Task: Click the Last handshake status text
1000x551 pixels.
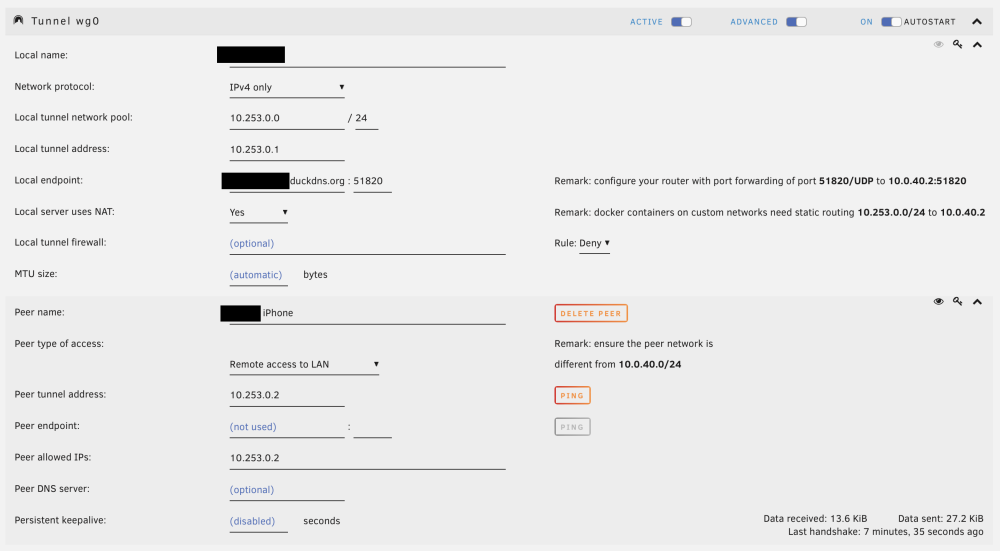Action: pyautogui.click(x=886, y=532)
